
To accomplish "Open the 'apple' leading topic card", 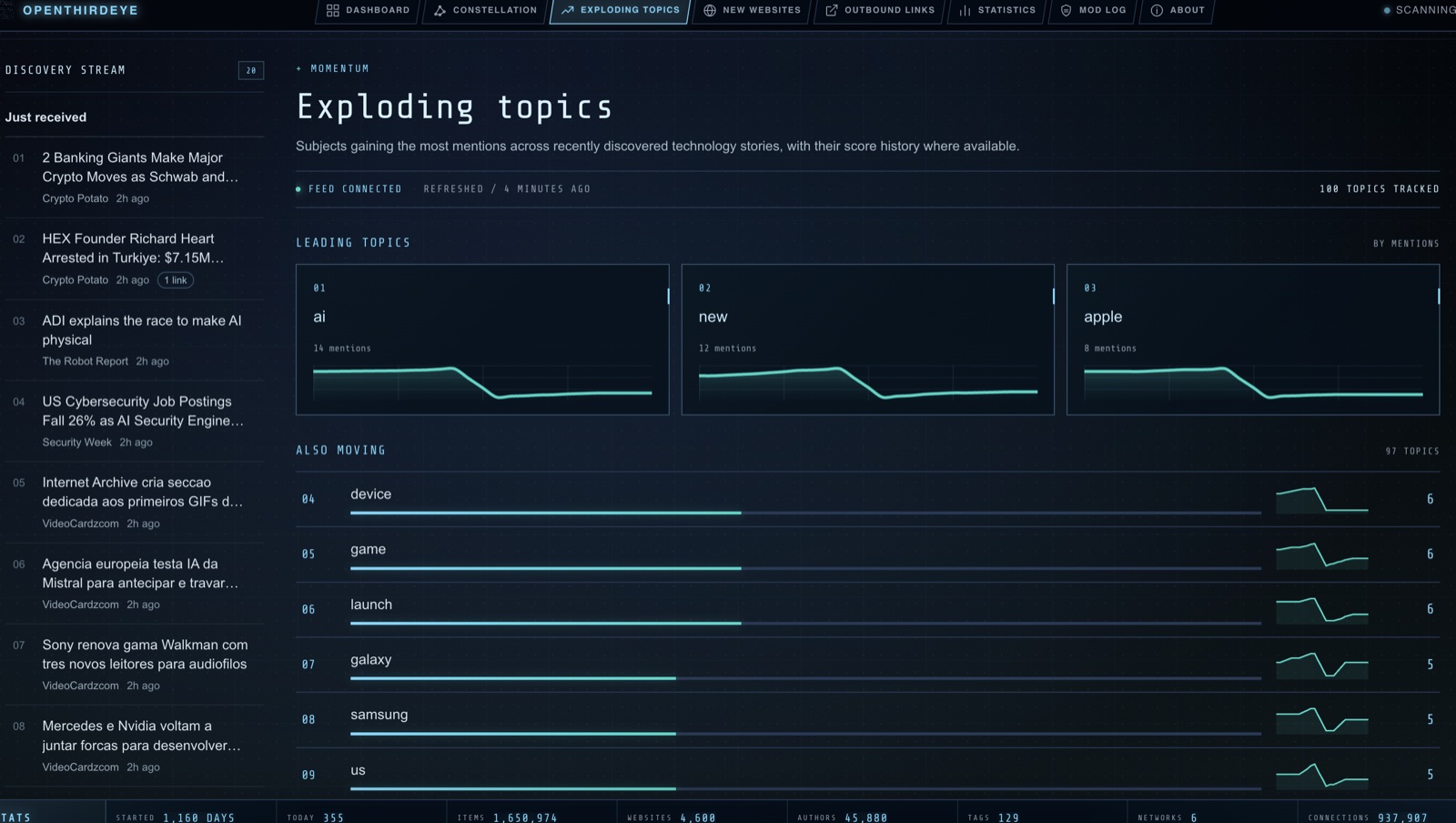I will tap(1253, 340).
